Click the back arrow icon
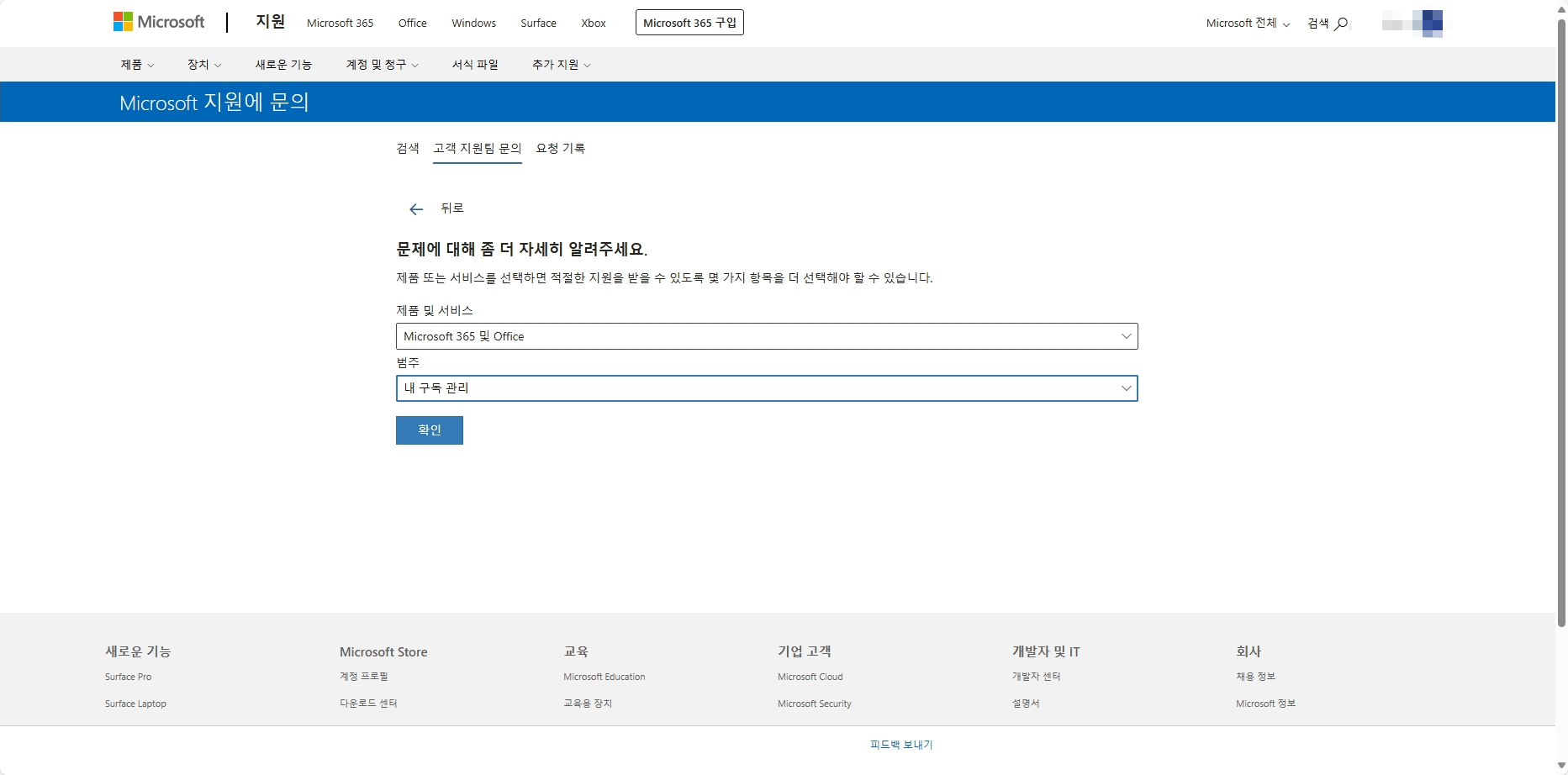The height and width of the screenshot is (775, 1568). click(x=416, y=209)
